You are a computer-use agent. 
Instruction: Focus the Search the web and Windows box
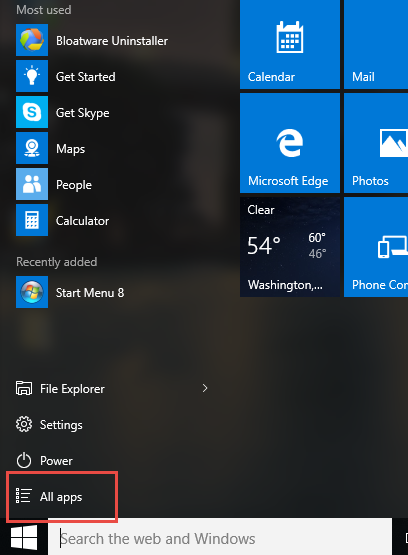click(x=220, y=538)
